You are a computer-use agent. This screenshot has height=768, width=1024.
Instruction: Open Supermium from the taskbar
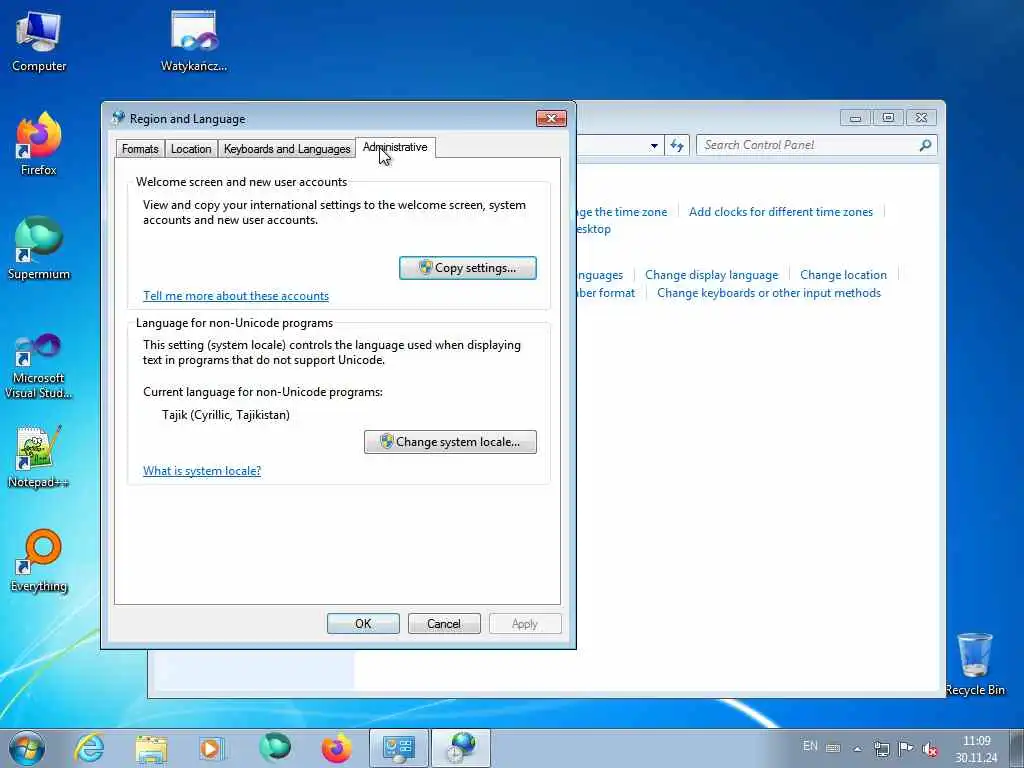275,748
